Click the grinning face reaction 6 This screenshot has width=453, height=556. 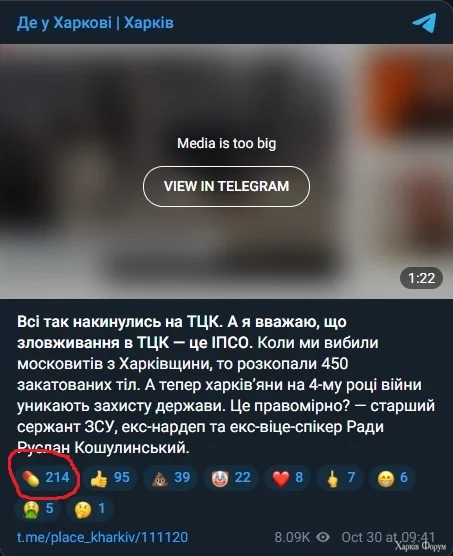392,478
